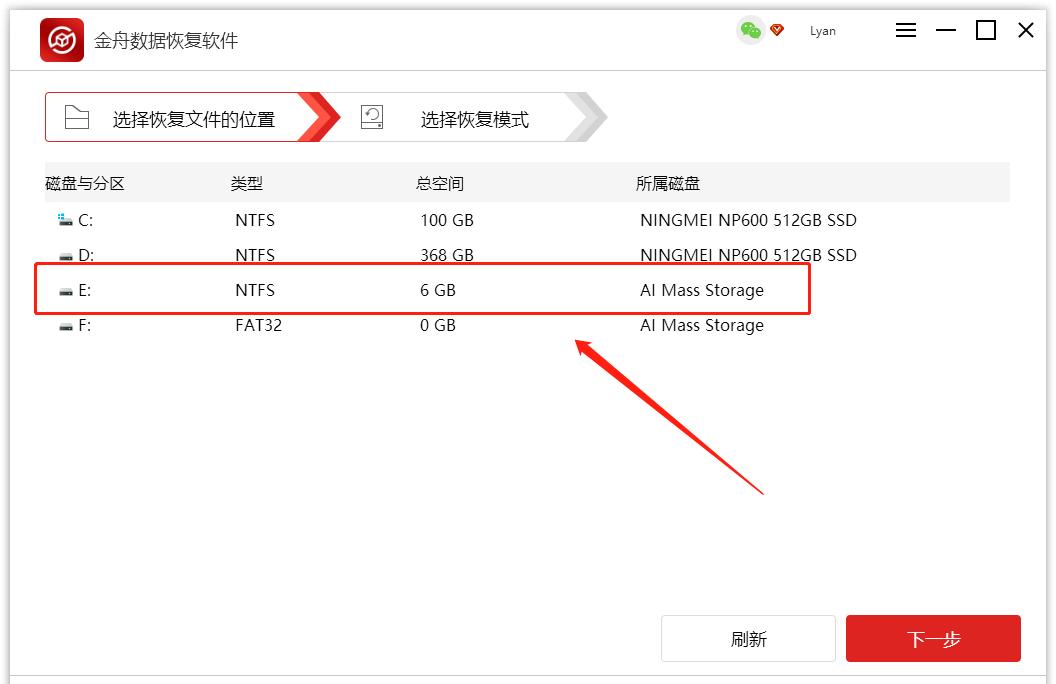Switch to the 选择恢复模式 step tab

(478, 116)
